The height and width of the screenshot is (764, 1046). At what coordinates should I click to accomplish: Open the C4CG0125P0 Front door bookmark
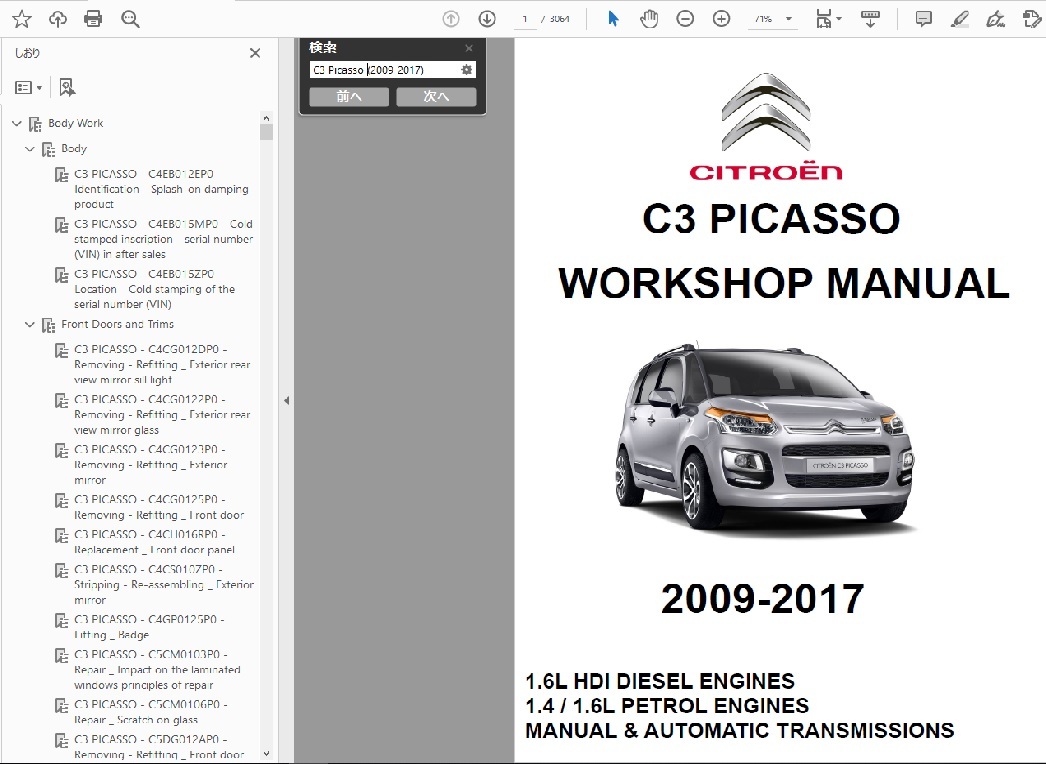[x=159, y=507]
